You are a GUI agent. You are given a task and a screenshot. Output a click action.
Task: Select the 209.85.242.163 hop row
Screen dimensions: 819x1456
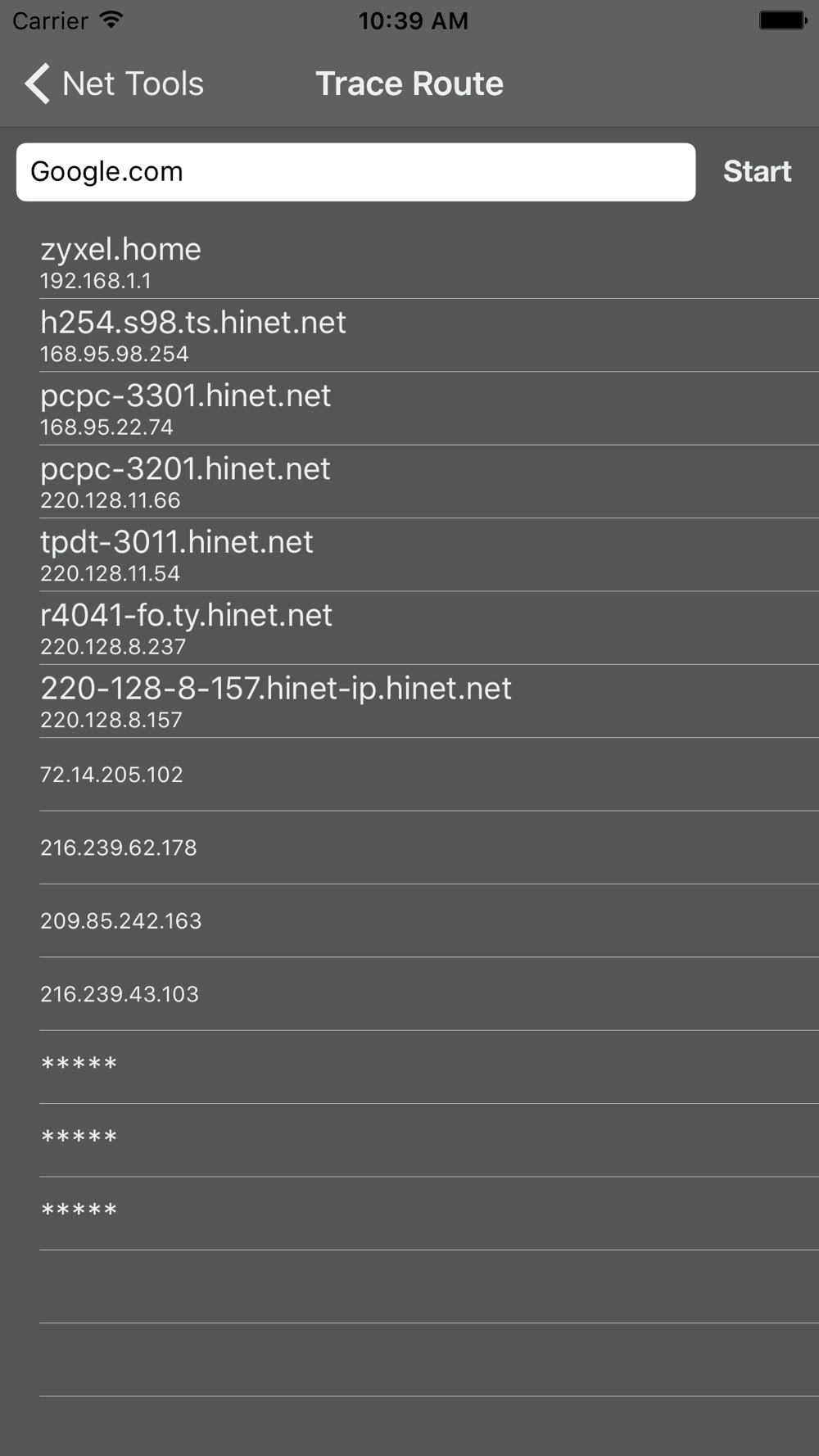pos(409,920)
